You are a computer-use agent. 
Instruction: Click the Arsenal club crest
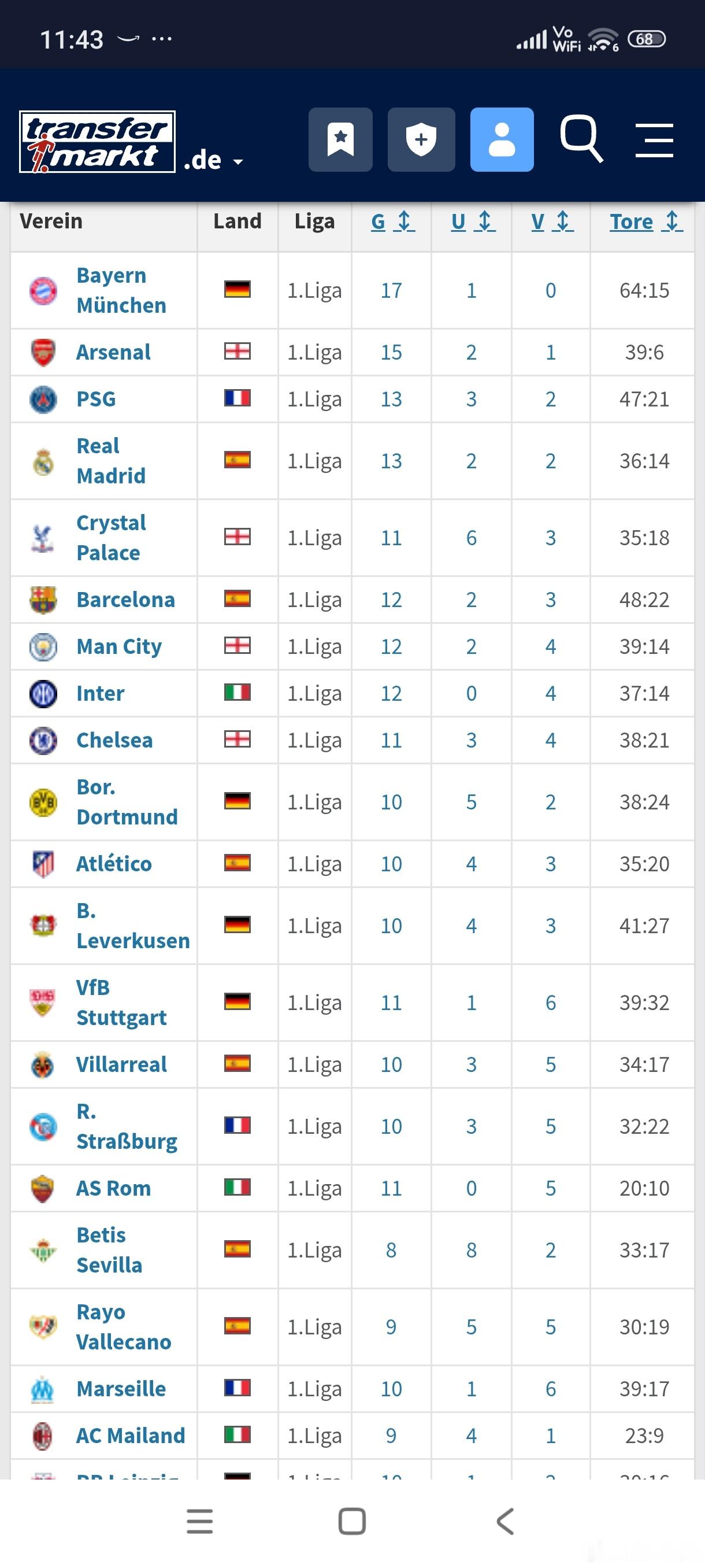coord(43,353)
